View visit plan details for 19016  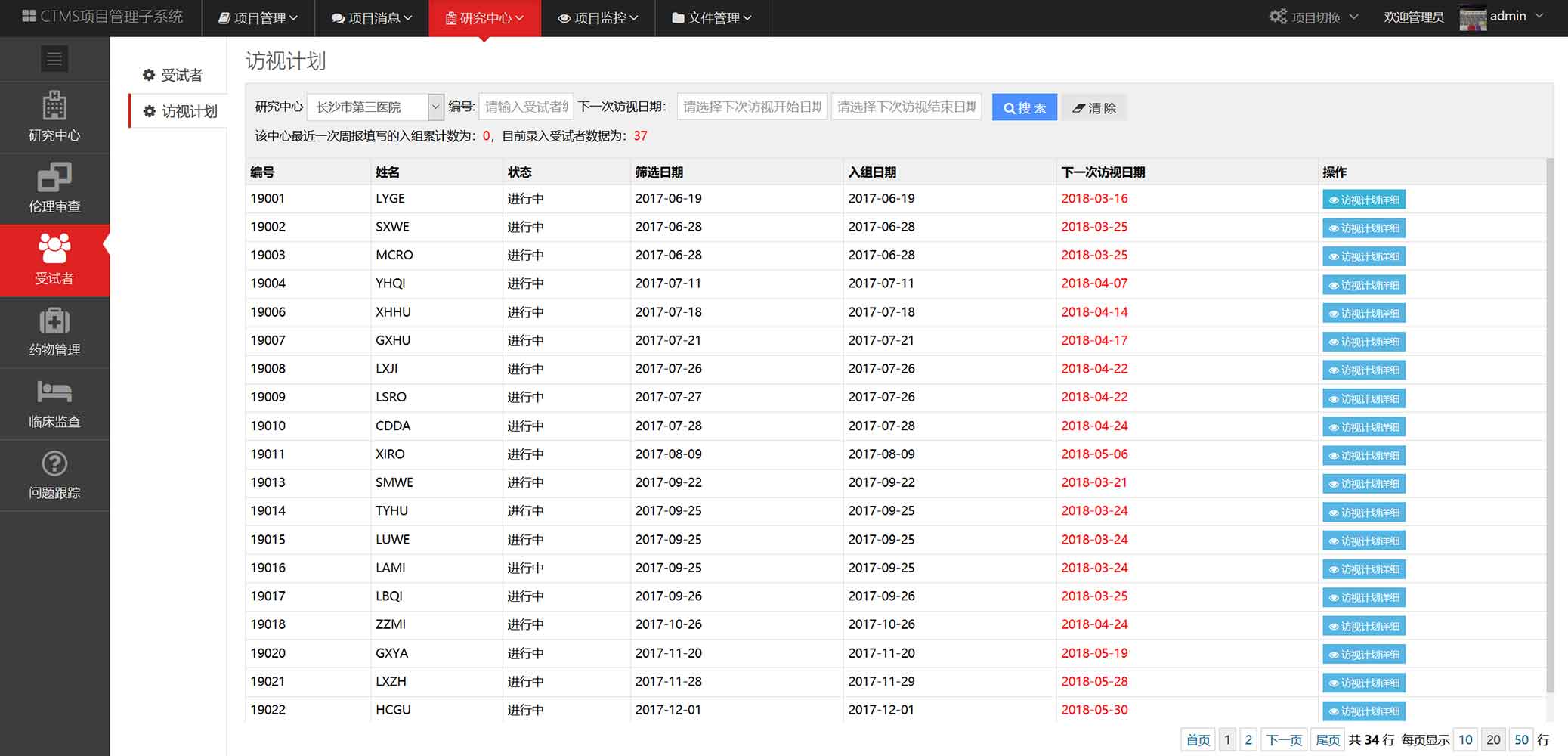(x=1364, y=569)
